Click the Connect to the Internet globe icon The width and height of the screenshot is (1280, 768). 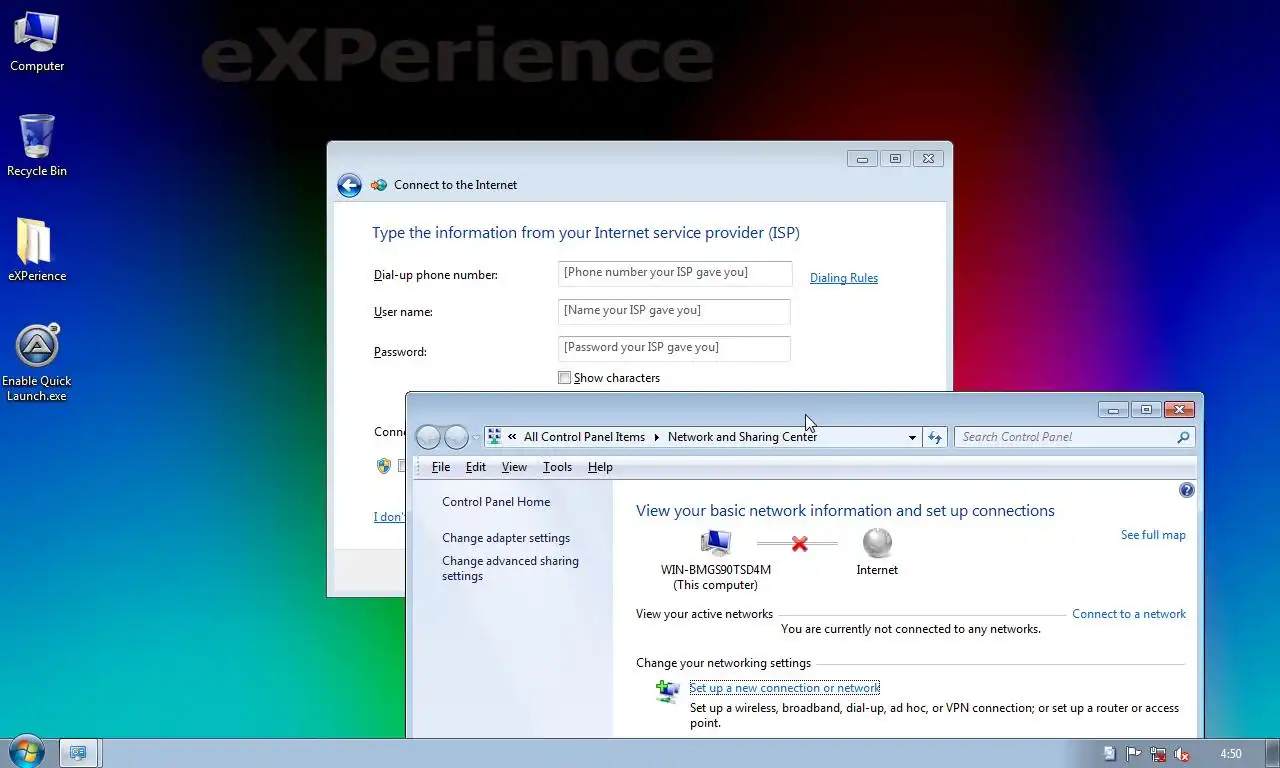click(x=379, y=185)
